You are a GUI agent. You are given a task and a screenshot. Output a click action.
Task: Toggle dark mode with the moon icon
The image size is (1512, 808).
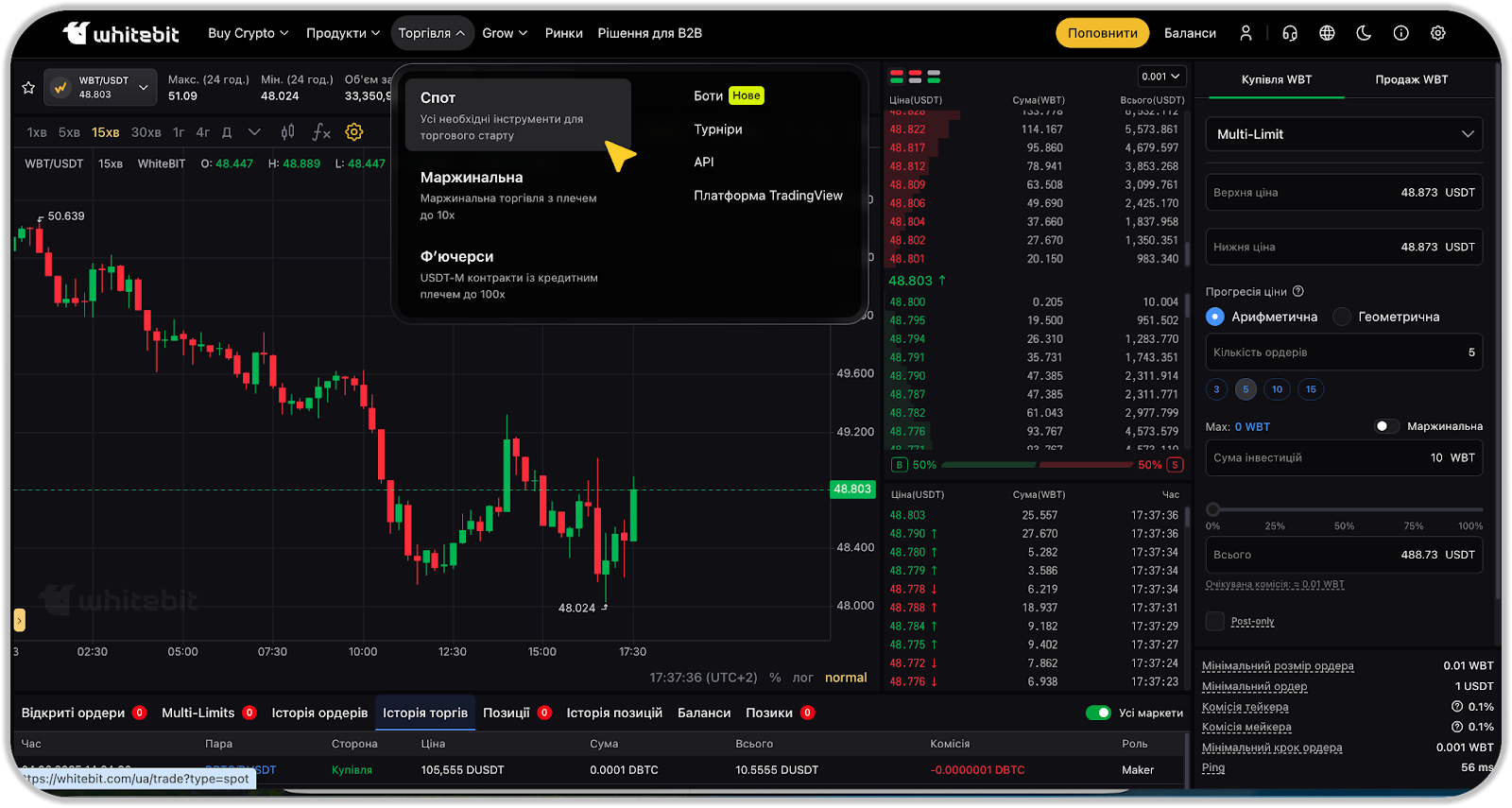tap(1364, 33)
